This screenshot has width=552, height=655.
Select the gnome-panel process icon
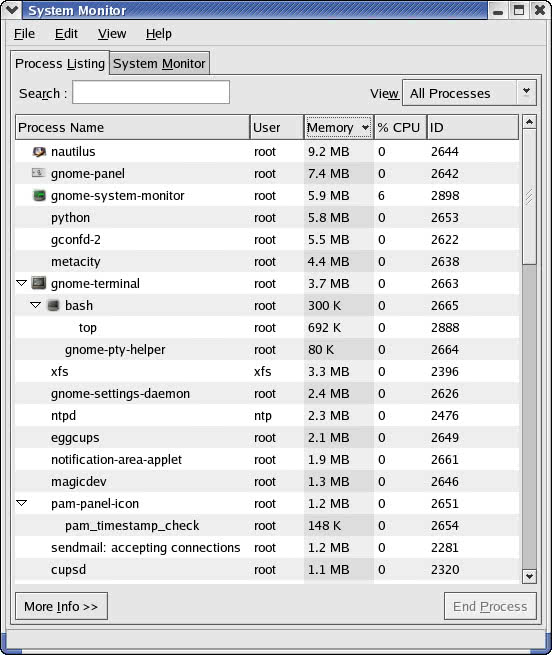click(38, 173)
